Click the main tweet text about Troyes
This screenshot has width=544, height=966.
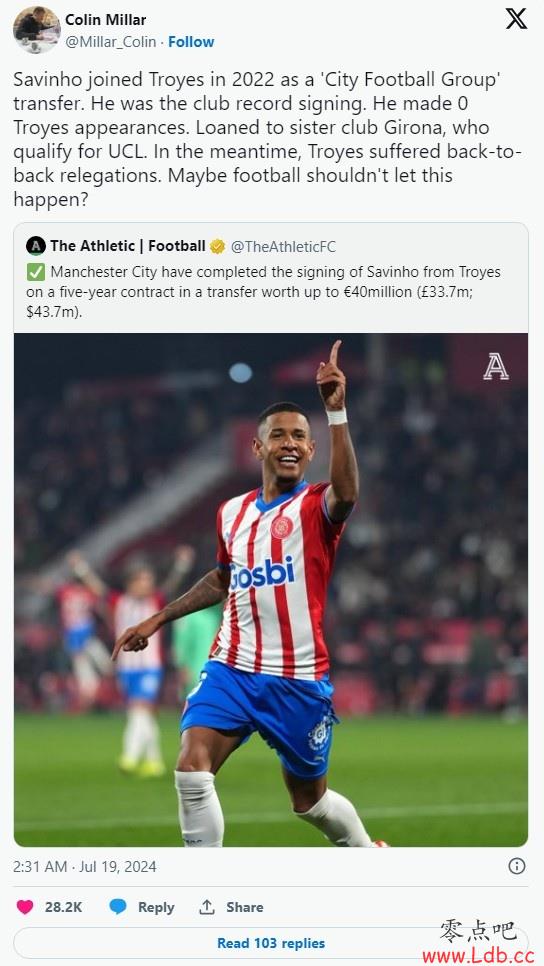click(267, 139)
